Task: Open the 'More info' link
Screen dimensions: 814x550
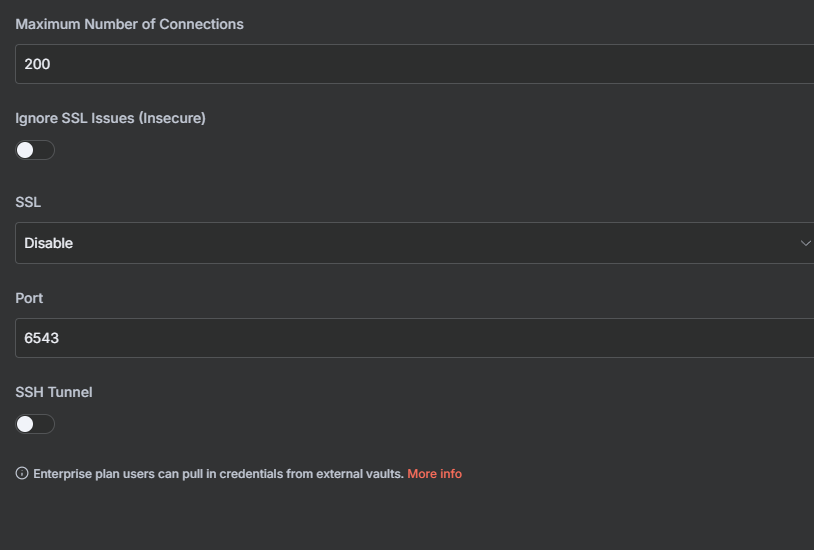Action: pos(434,474)
